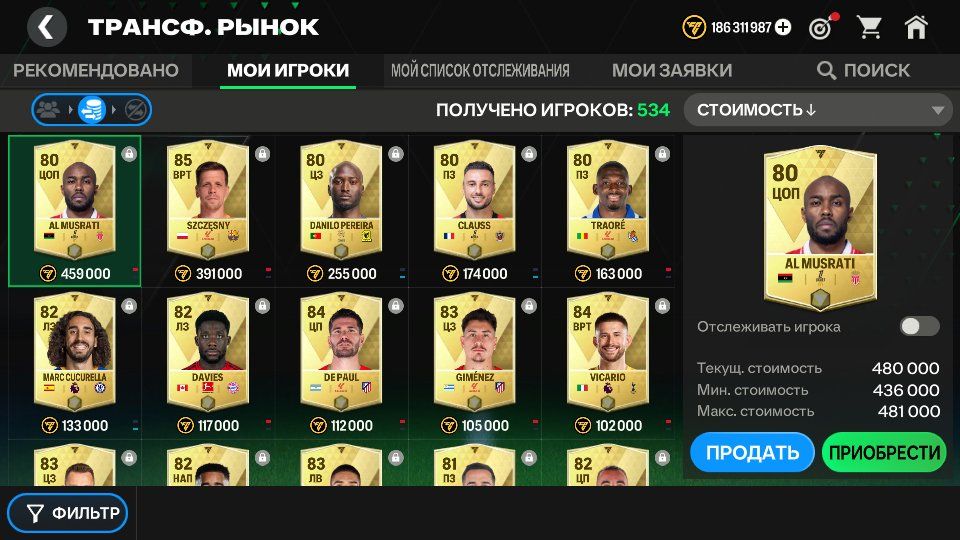Switch to МОИ ЗАЯВКИ tab
The width and height of the screenshot is (960, 540).
672,70
